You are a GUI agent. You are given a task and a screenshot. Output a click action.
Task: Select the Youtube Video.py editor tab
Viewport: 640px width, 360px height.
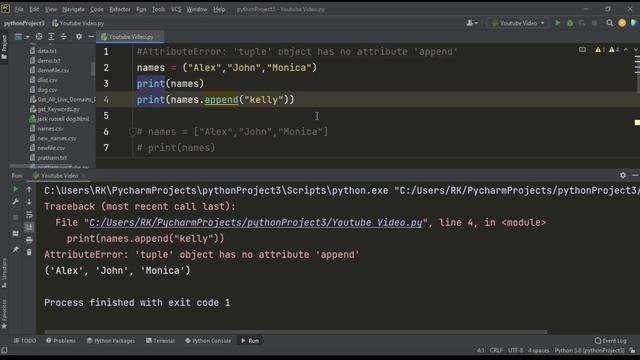[131, 37]
